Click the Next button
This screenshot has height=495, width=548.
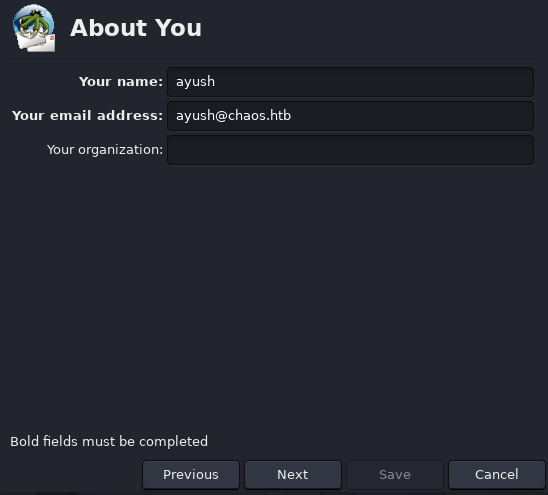tap(293, 475)
